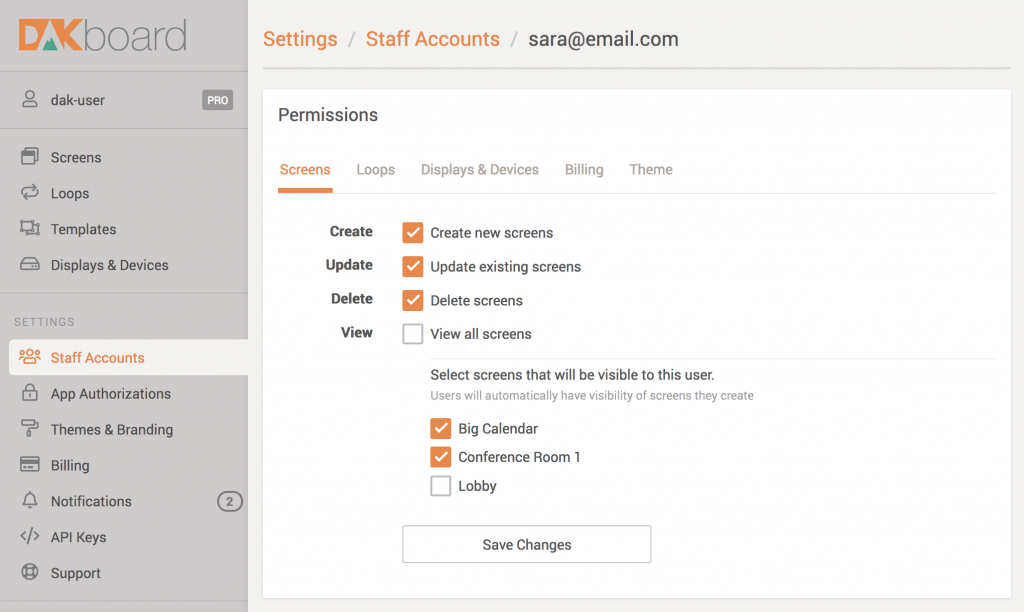The width and height of the screenshot is (1024, 612).
Task: Enable View all screens checkbox
Action: tap(413, 334)
